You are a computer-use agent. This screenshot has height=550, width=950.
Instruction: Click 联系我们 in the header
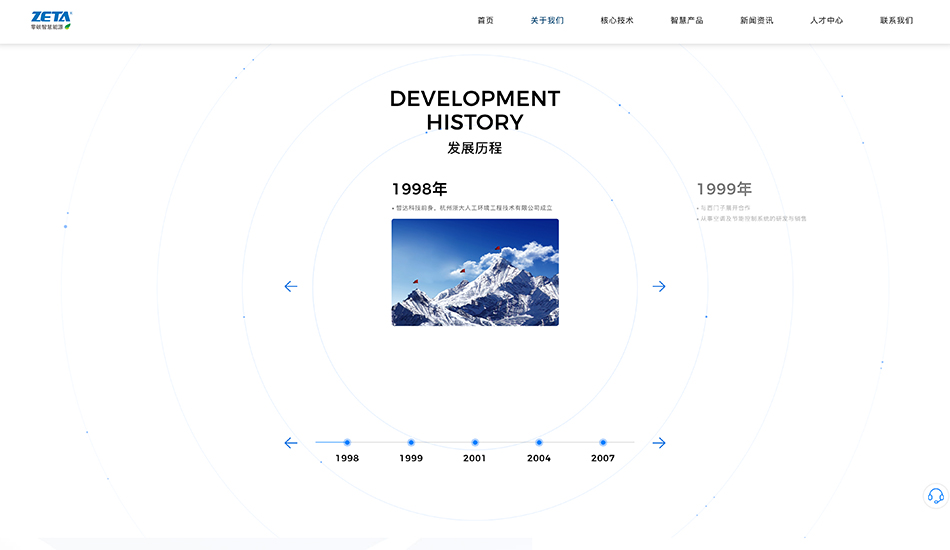897,20
